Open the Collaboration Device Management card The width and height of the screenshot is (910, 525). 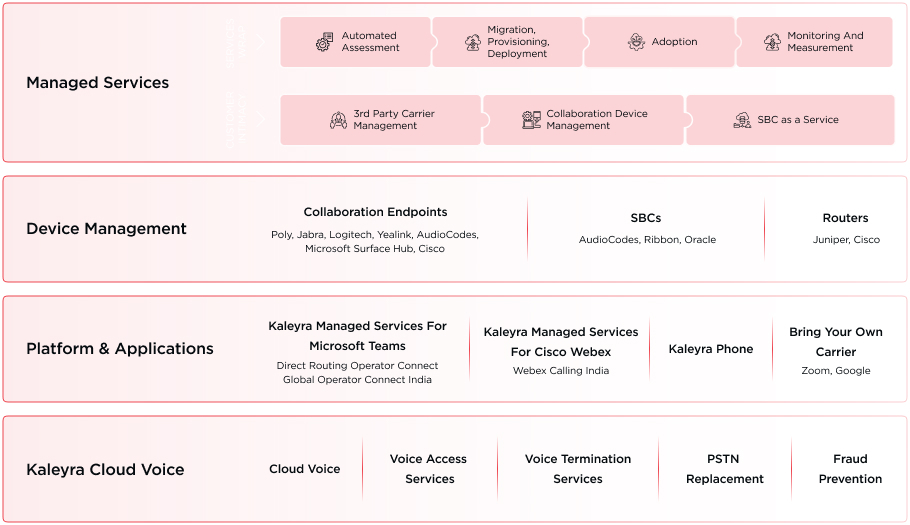583,120
